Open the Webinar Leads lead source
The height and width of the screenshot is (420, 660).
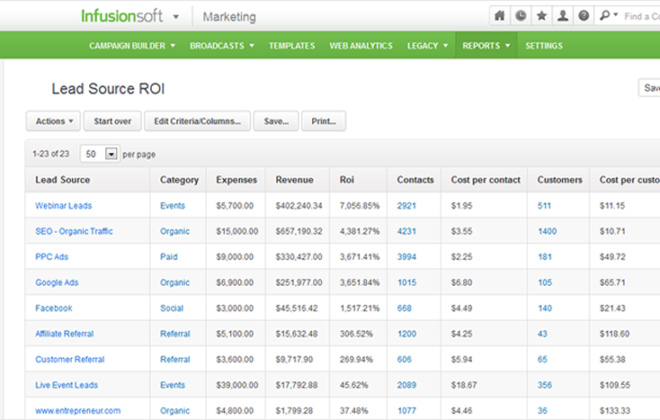tap(64, 206)
